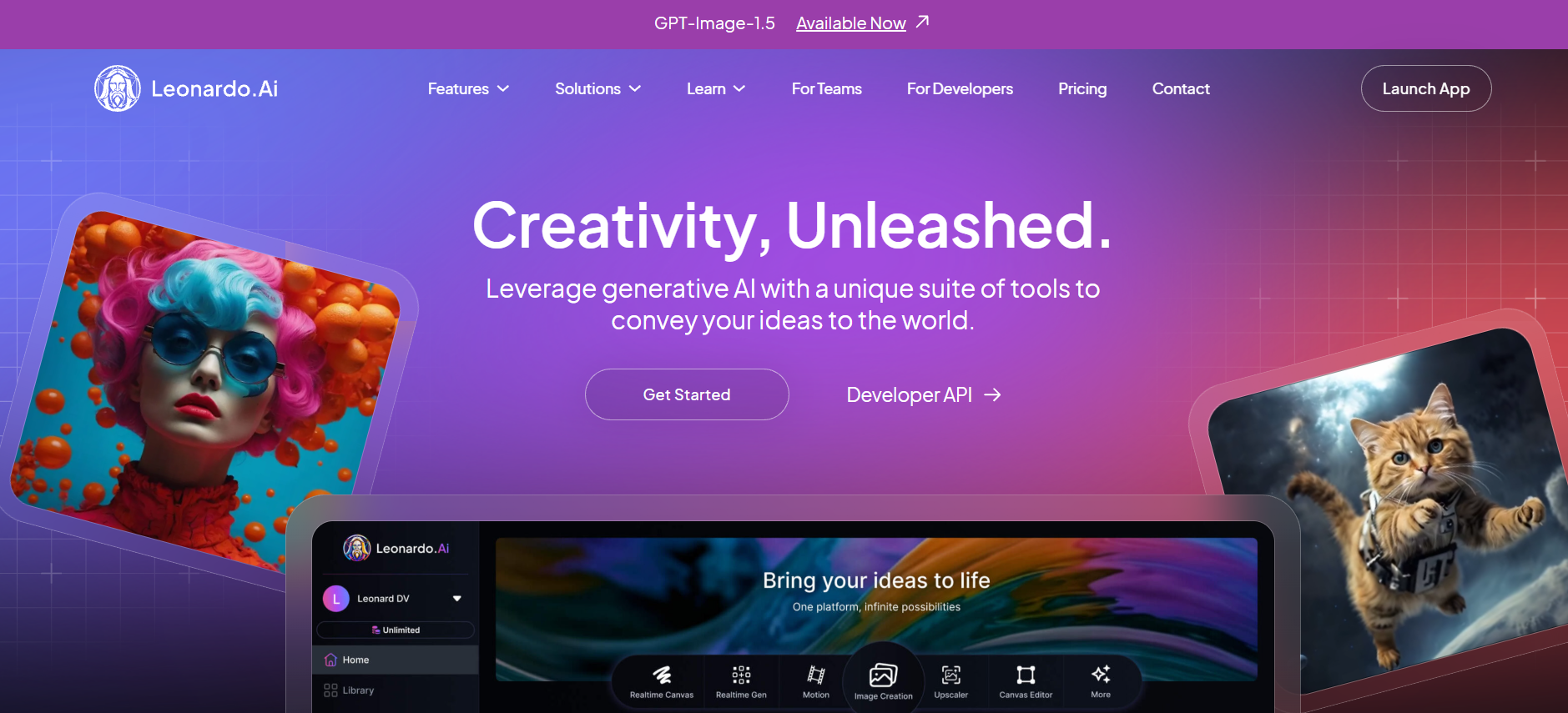Open the Upscaler tool icon

pyautogui.click(x=950, y=675)
